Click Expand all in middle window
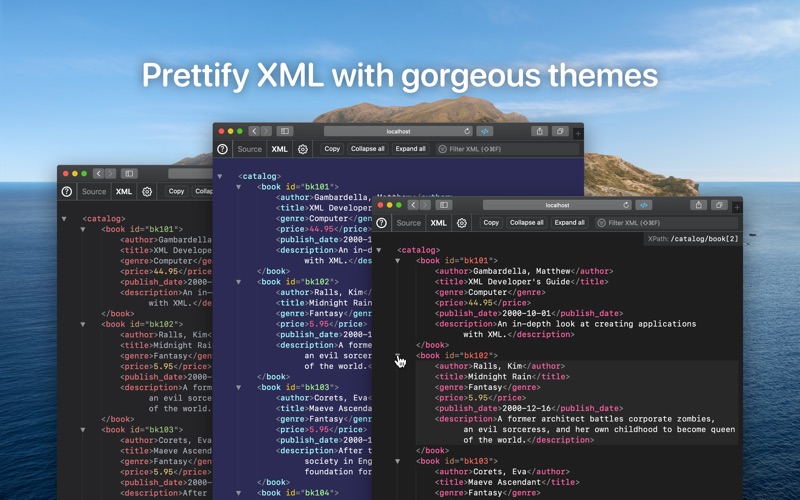The height and width of the screenshot is (500, 800). point(410,148)
